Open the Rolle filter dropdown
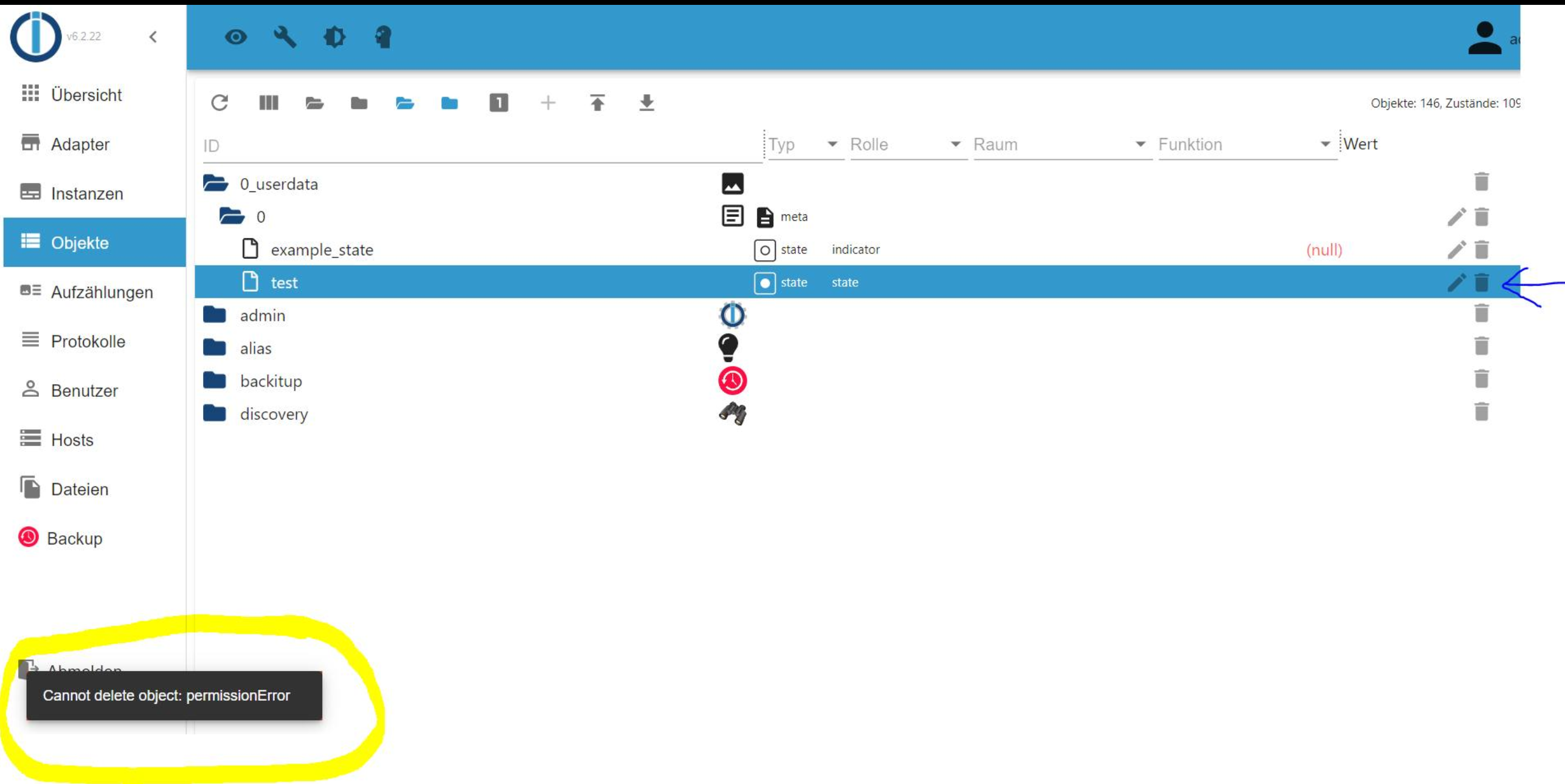 point(906,145)
